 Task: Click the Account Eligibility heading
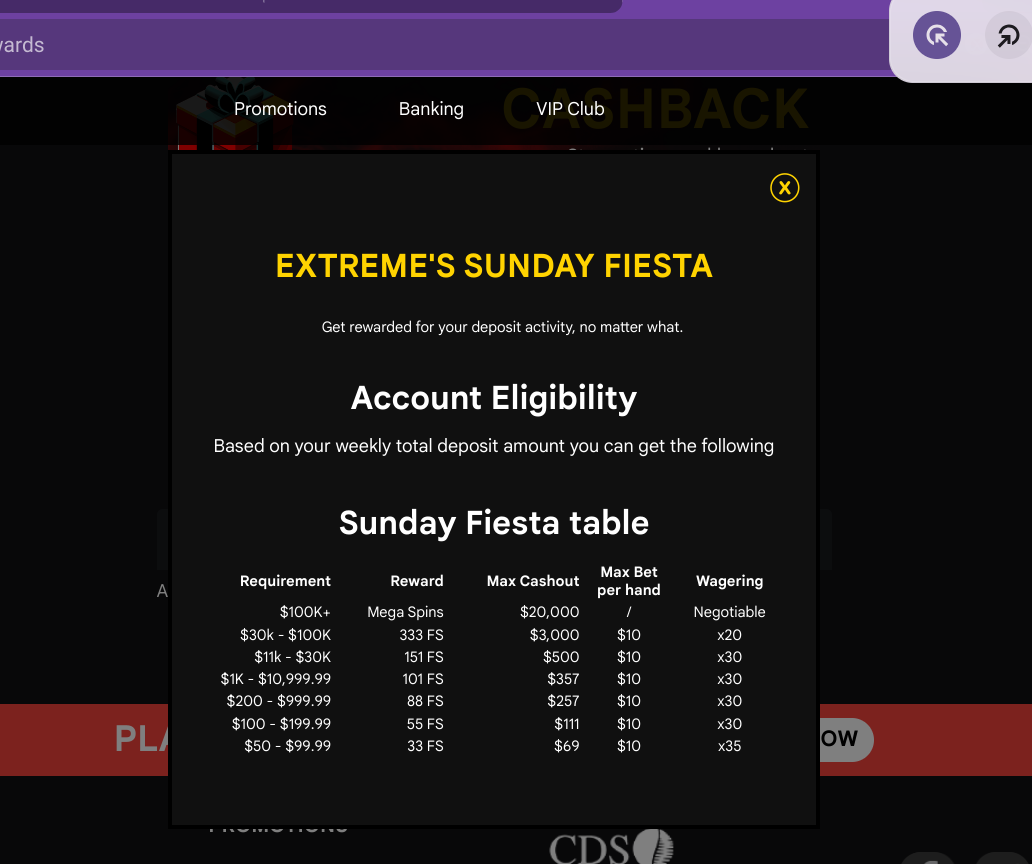coord(494,398)
